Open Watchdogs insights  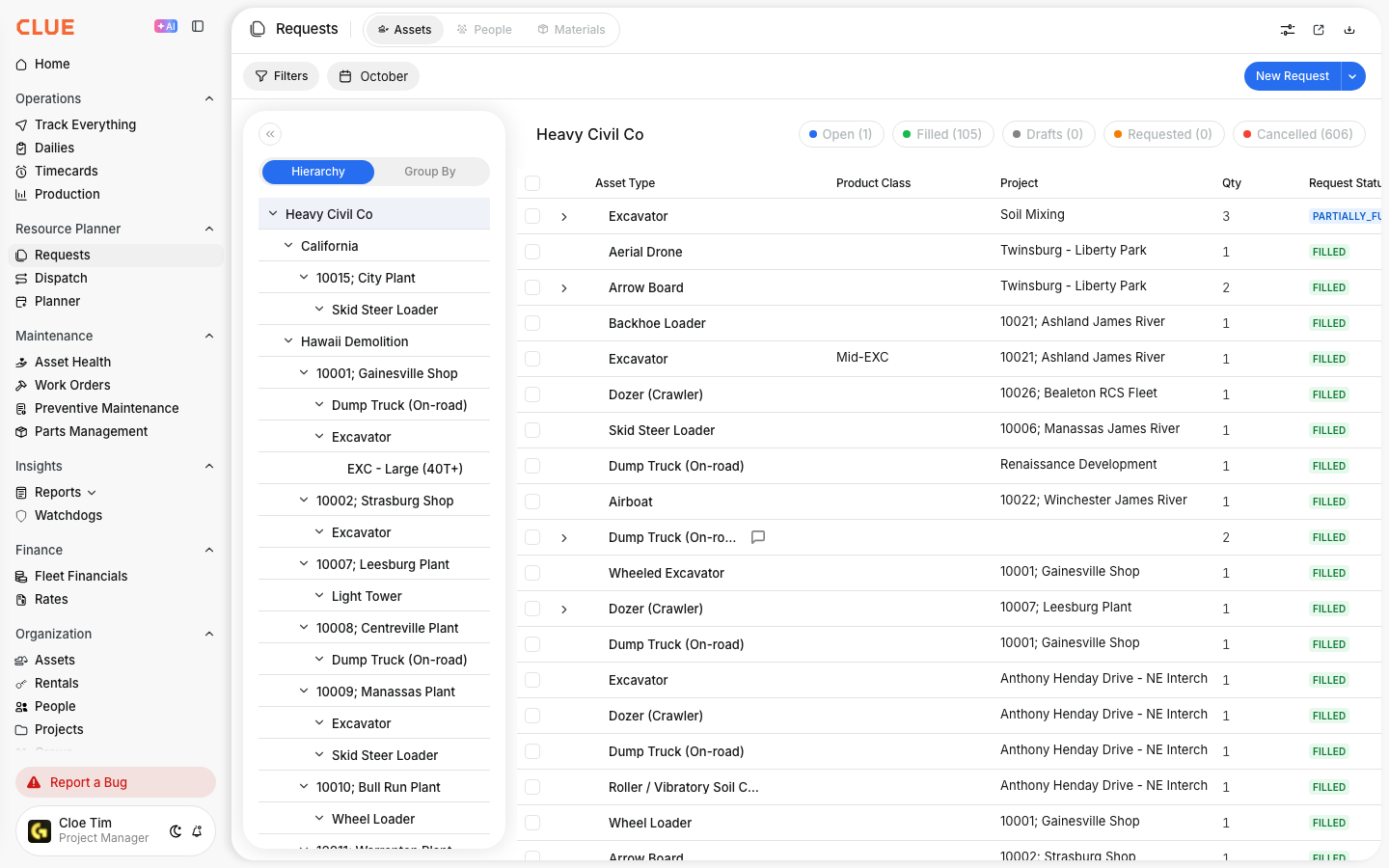tap(68, 515)
